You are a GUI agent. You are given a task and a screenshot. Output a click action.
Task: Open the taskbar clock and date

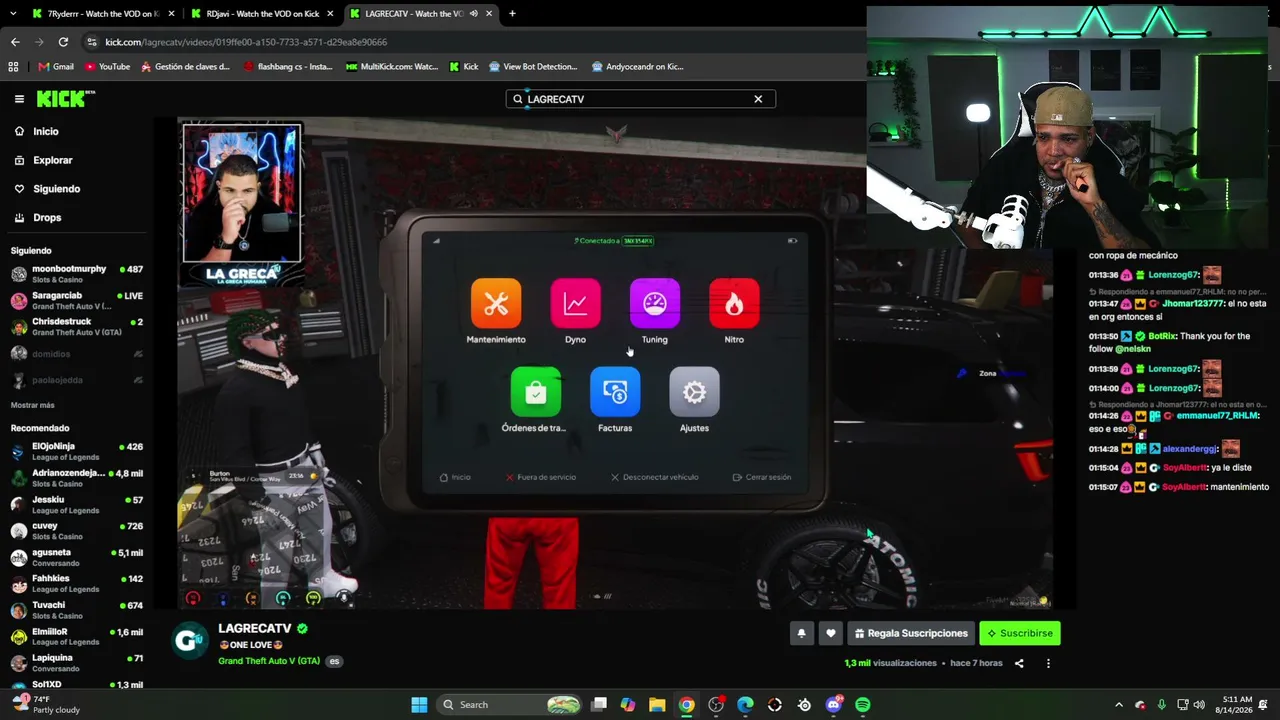pos(1234,705)
